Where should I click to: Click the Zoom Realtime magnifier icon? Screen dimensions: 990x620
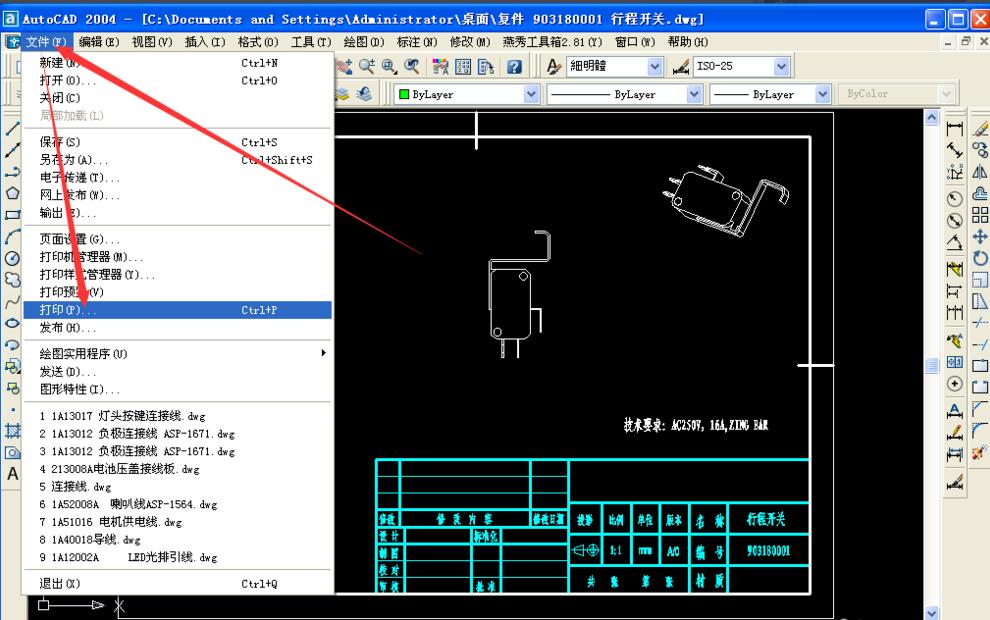(x=367, y=66)
